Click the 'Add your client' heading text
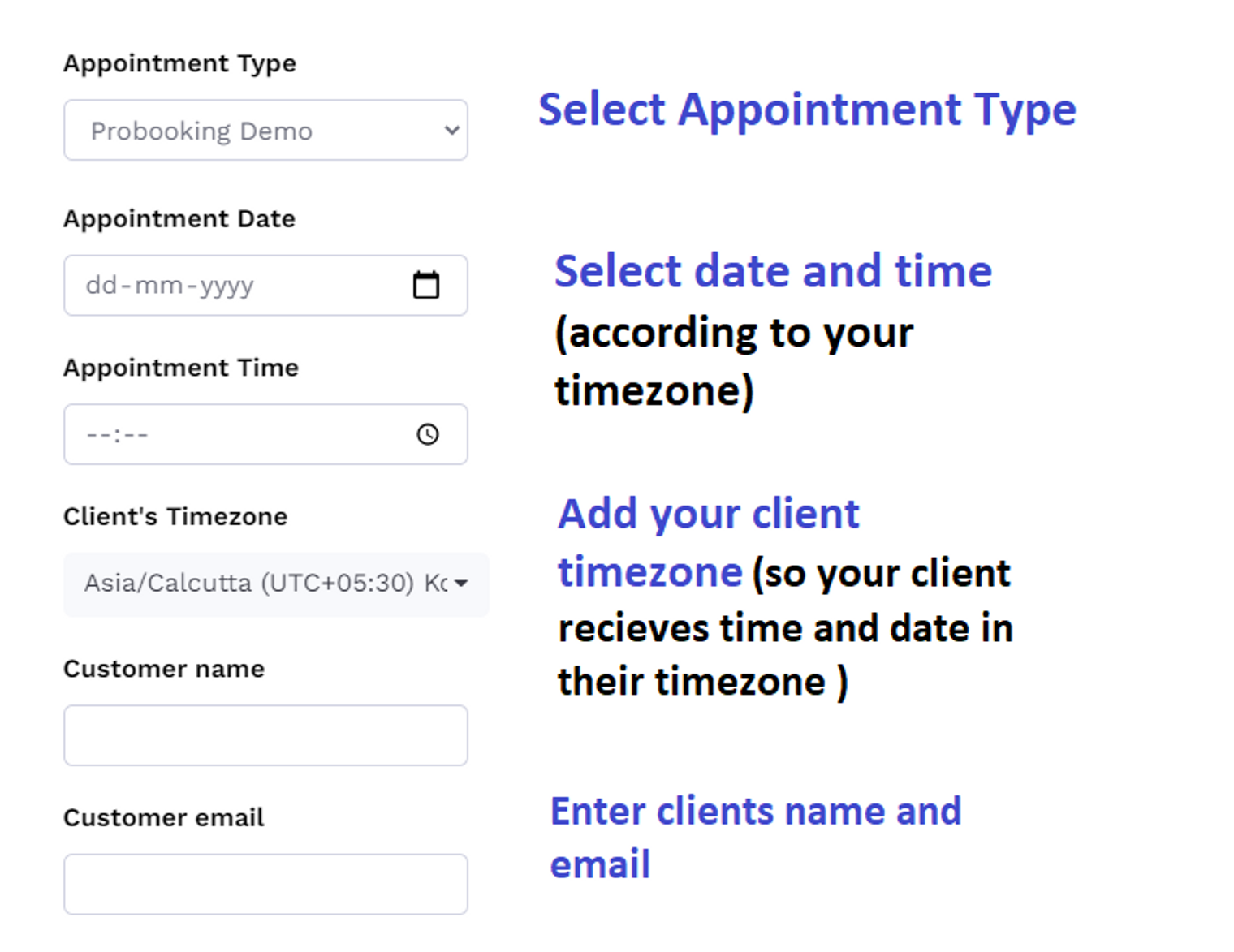Screen dimensions: 1234x952 click(x=708, y=515)
